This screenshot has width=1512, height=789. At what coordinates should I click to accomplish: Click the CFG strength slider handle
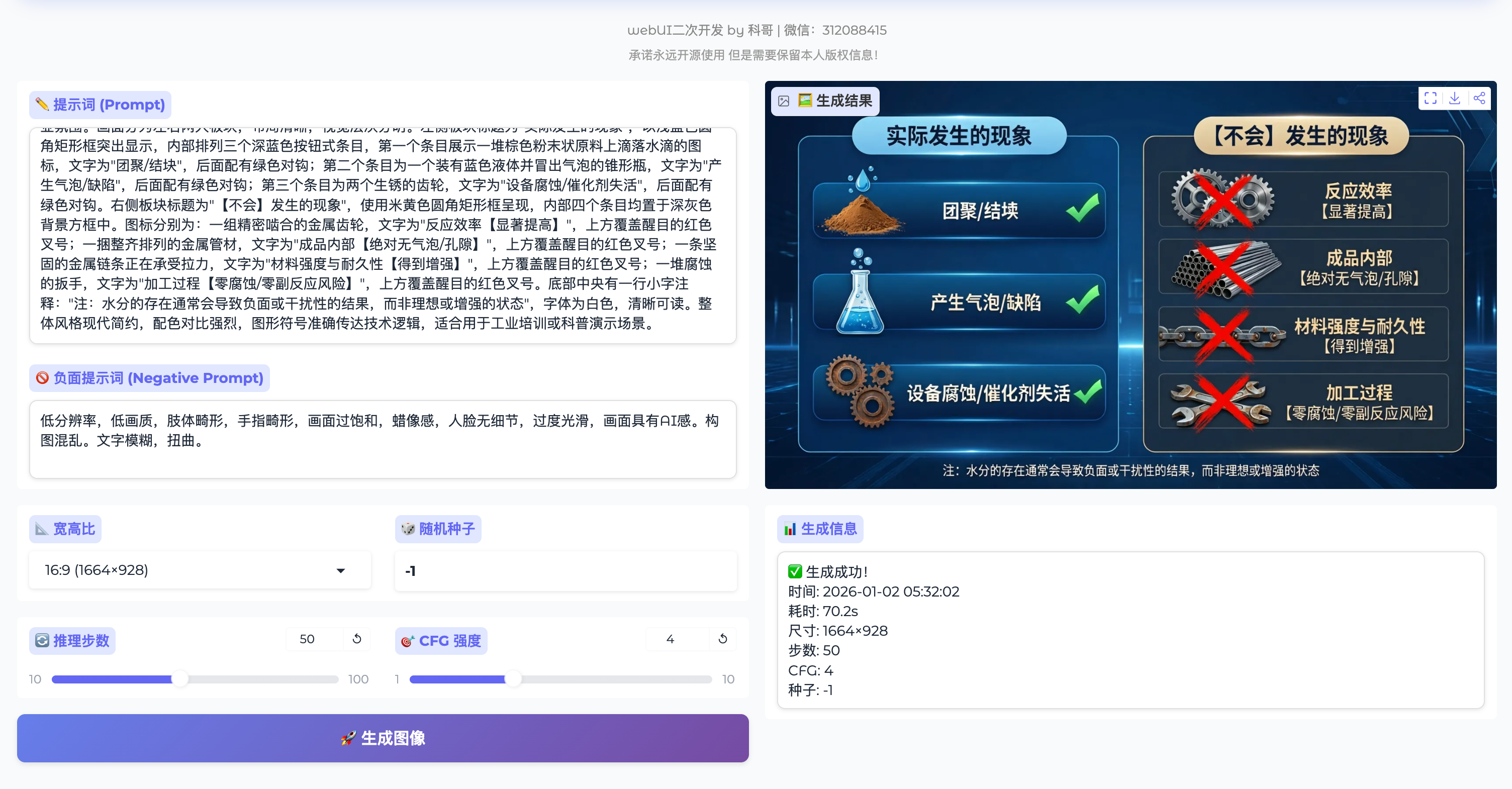tap(513, 679)
